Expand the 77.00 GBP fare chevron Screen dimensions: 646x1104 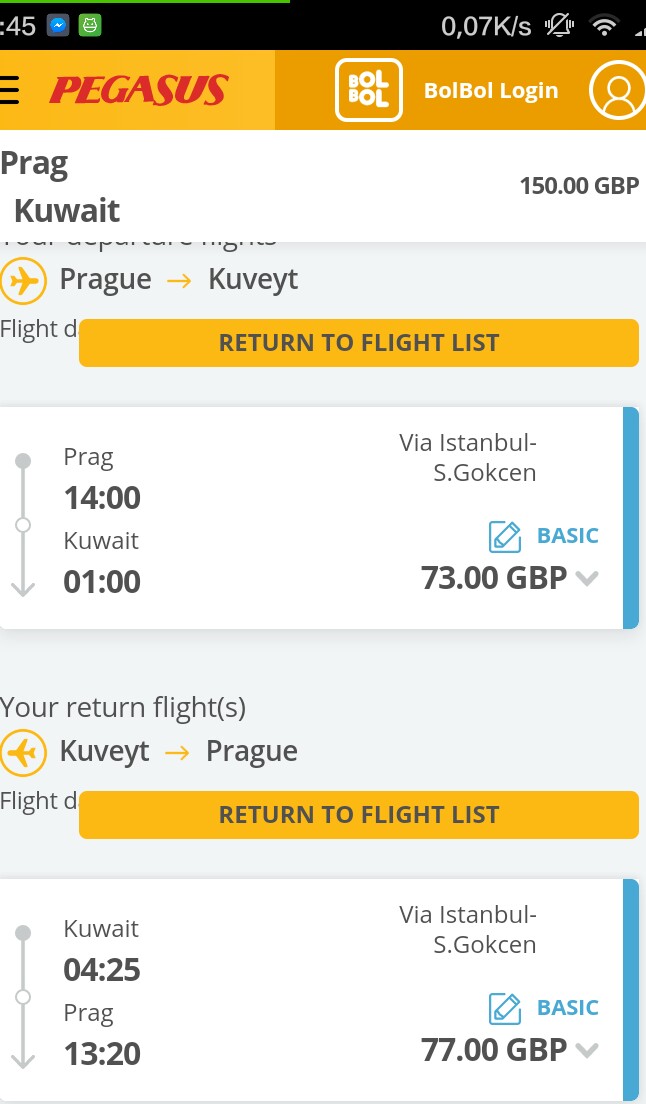coord(587,1050)
